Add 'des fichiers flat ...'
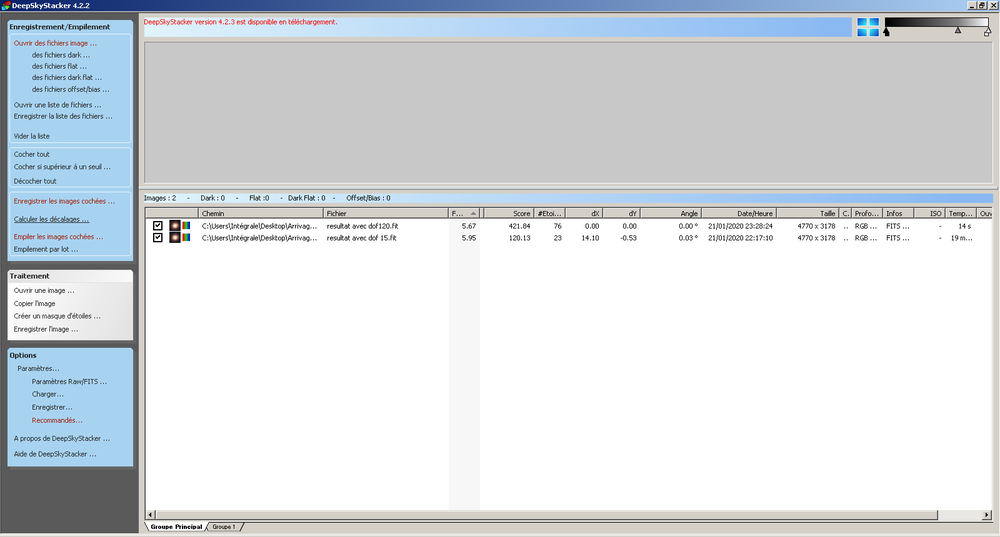Viewport: 1000px width, 537px height. point(59,66)
